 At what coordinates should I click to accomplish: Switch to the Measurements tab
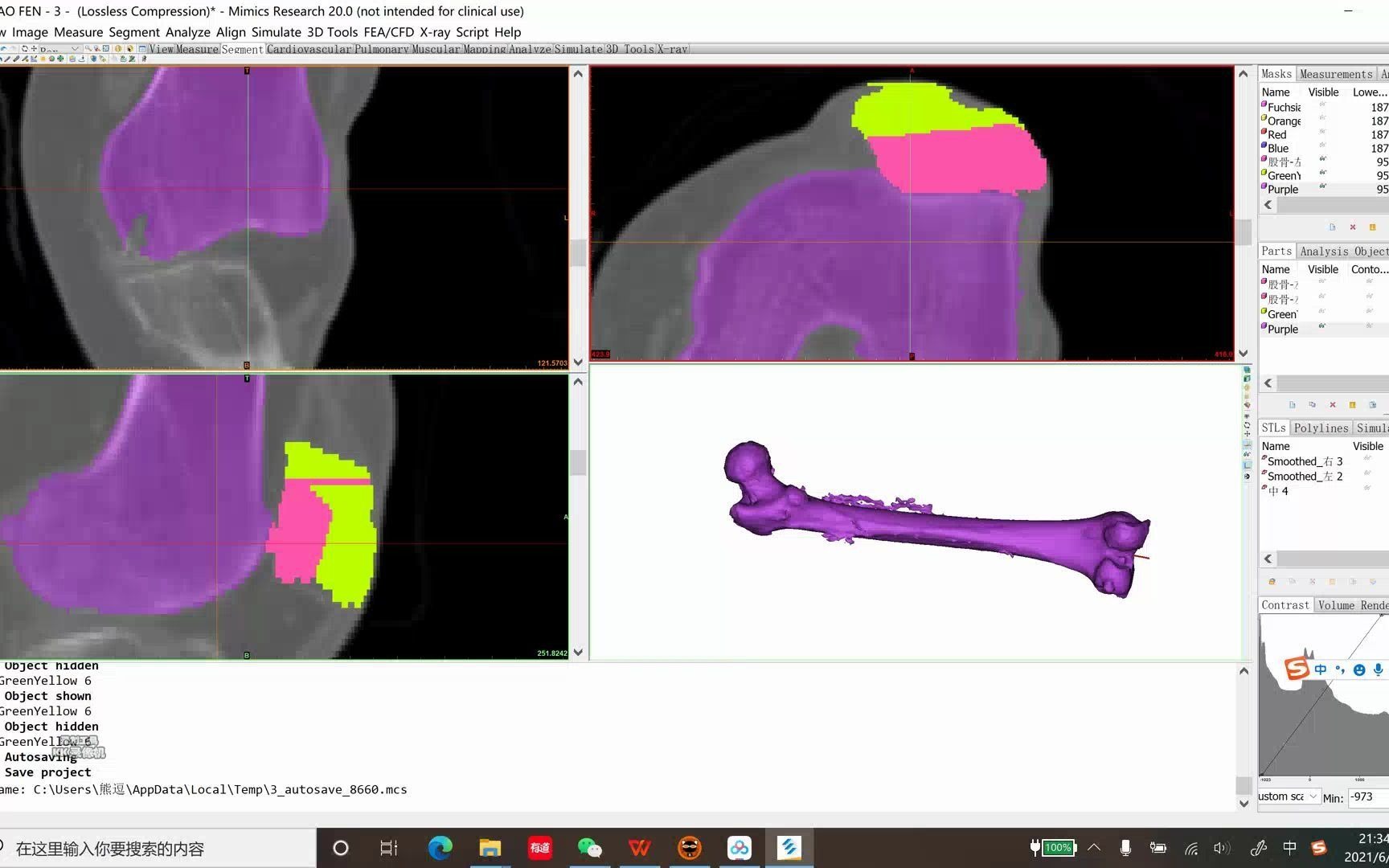pyautogui.click(x=1336, y=74)
